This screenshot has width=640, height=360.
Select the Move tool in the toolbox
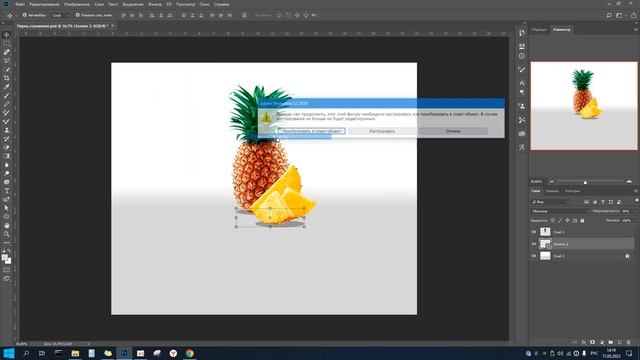(x=7, y=35)
